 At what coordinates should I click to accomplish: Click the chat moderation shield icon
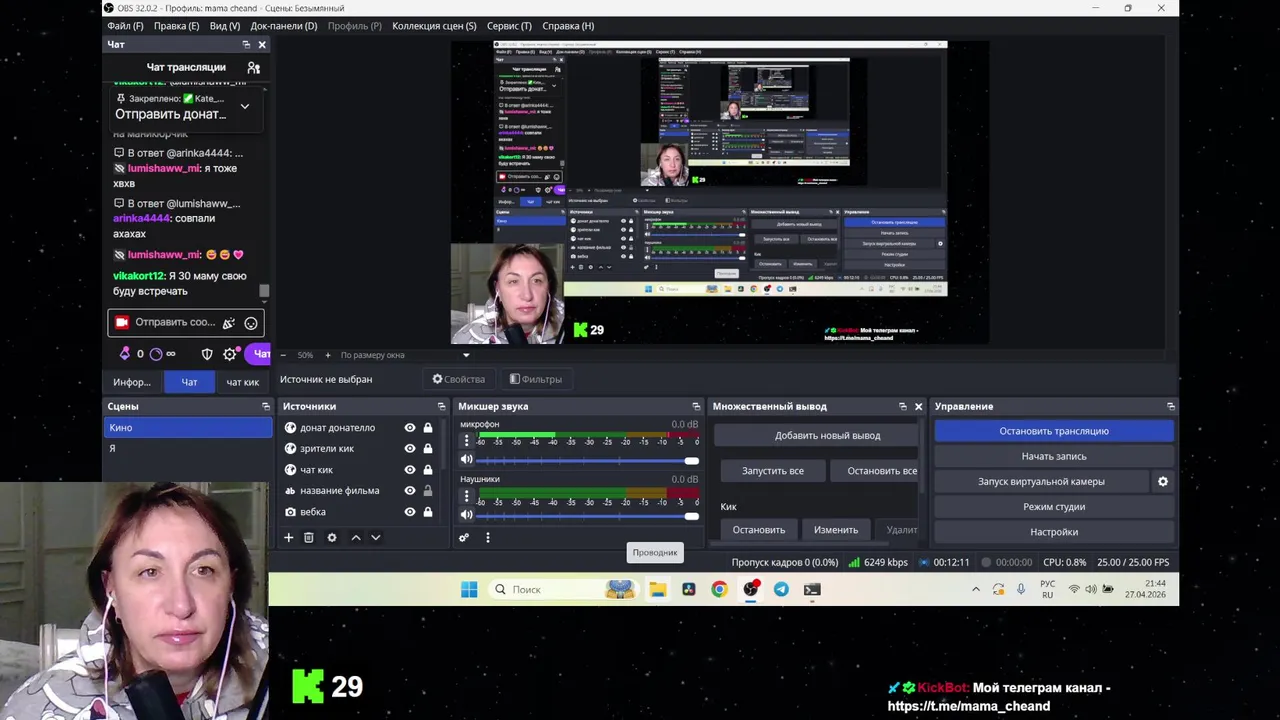[x=207, y=354]
